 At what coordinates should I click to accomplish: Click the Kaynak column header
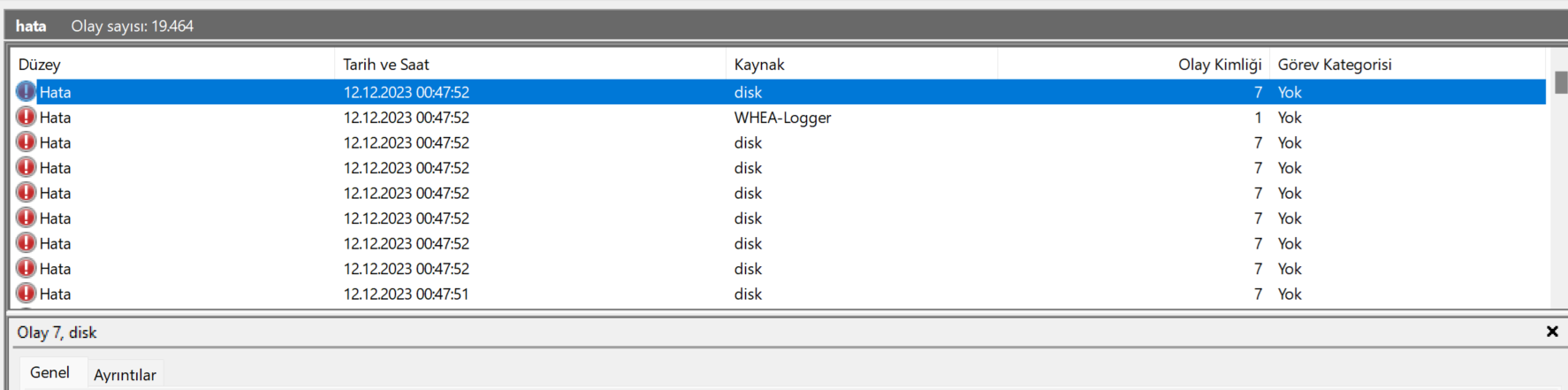[759, 65]
